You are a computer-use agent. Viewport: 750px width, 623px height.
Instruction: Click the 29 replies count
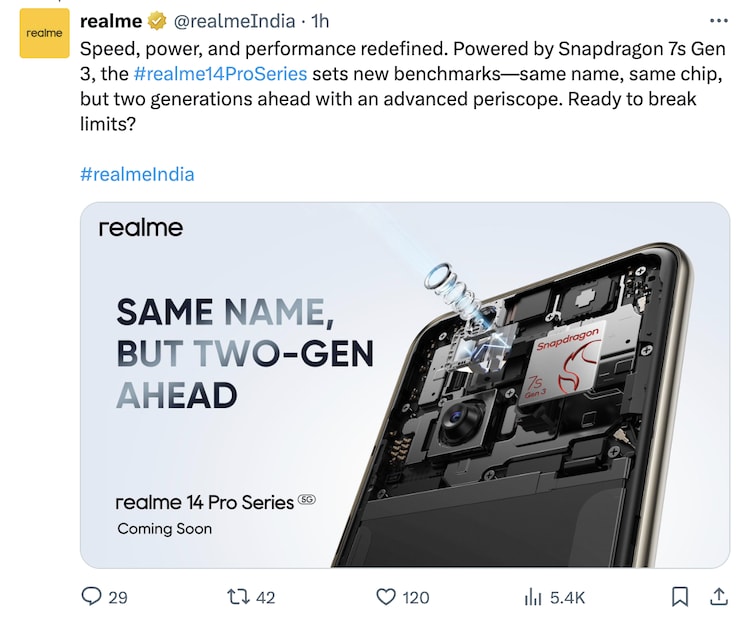[x=118, y=598]
